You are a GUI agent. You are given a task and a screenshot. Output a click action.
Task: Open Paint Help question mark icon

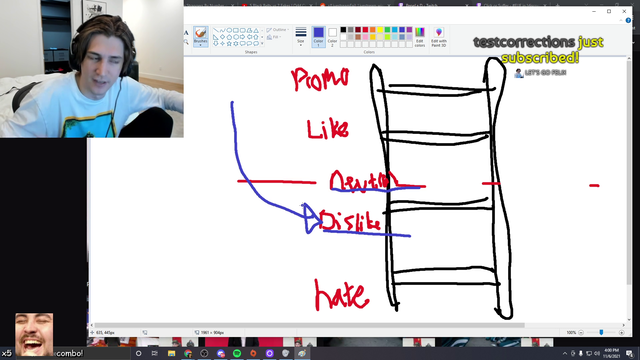tap(628, 20)
